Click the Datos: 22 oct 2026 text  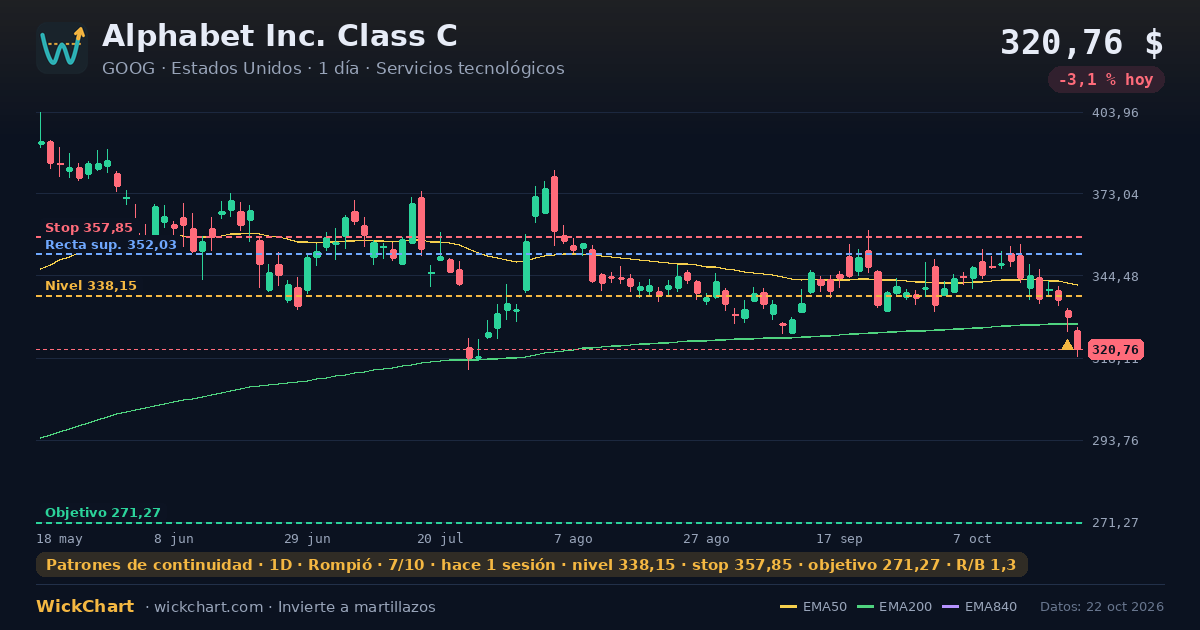click(1102, 607)
